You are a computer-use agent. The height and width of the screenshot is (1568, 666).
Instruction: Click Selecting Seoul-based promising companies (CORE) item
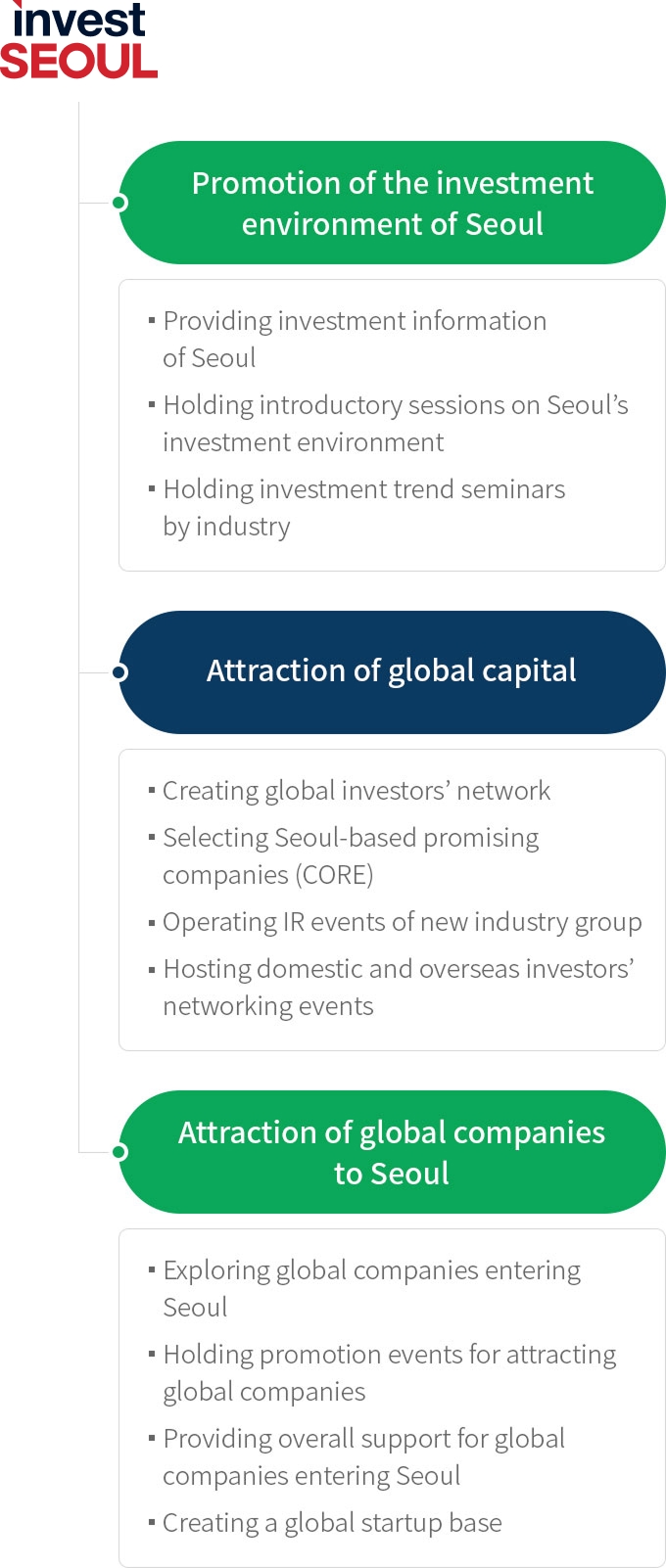pos(344,856)
